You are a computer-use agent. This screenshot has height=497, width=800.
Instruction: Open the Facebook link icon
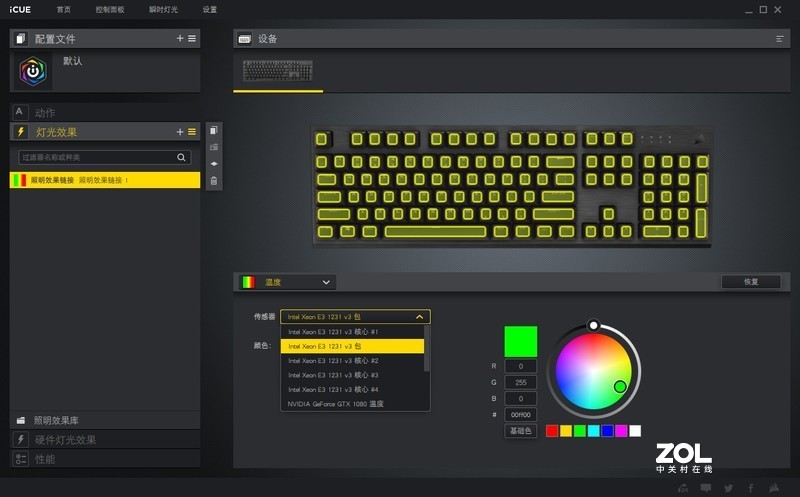[751, 488]
